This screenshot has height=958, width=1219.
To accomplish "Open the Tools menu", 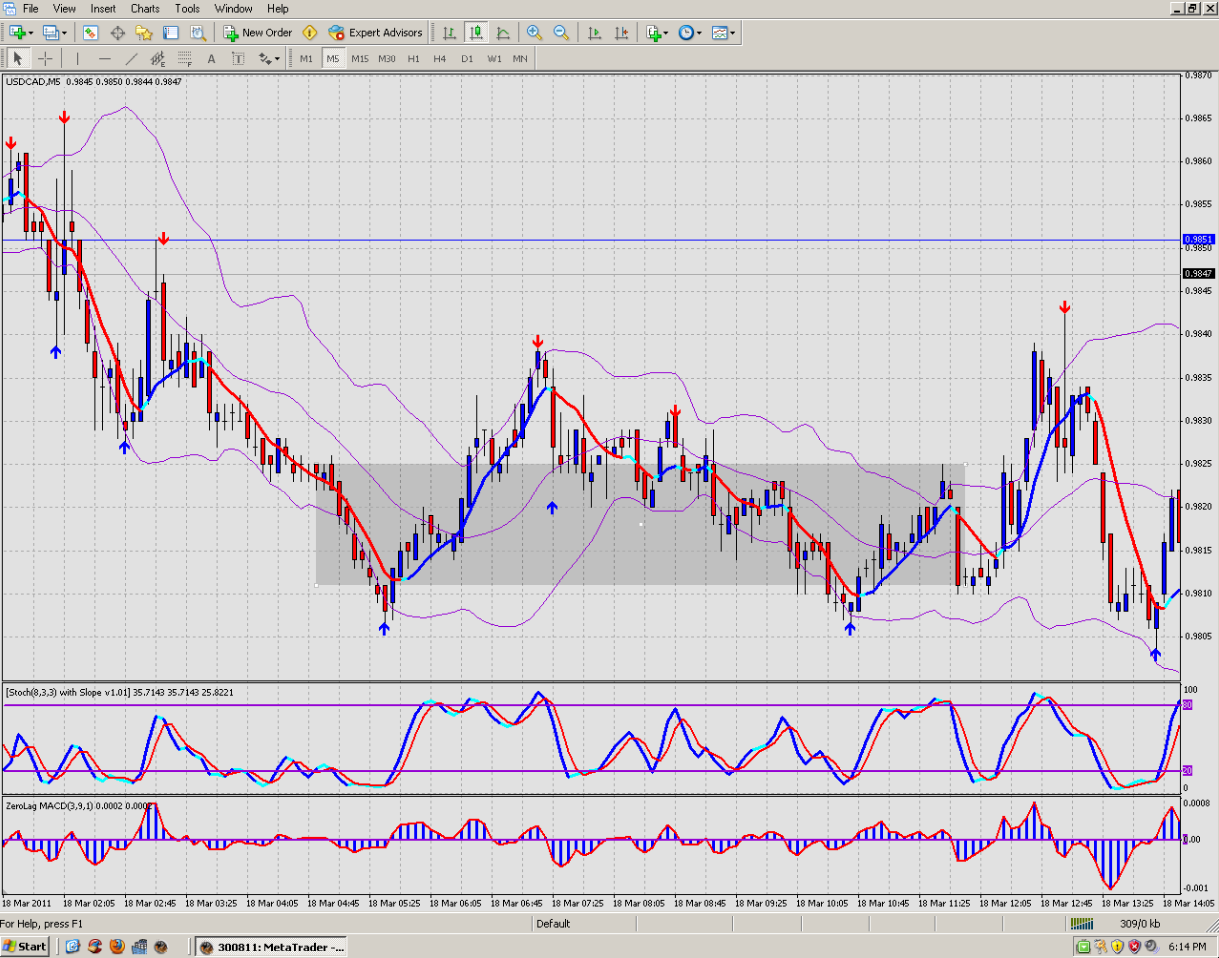I will tap(188, 8).
